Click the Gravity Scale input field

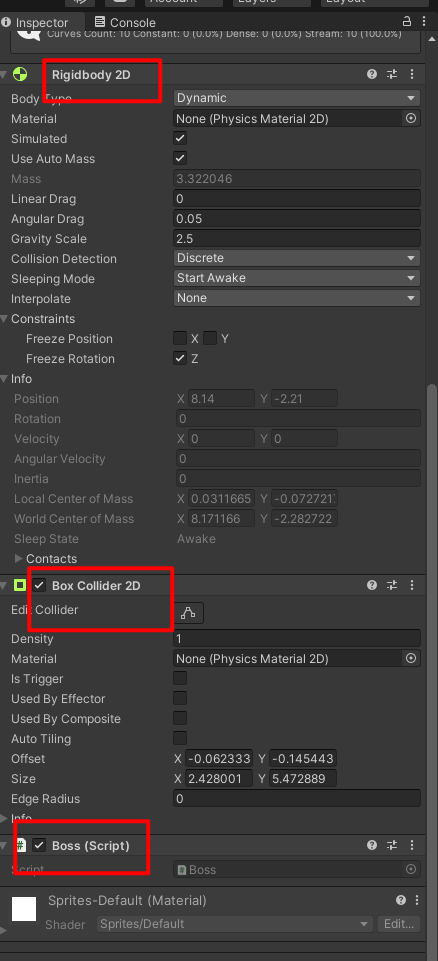click(x=297, y=238)
